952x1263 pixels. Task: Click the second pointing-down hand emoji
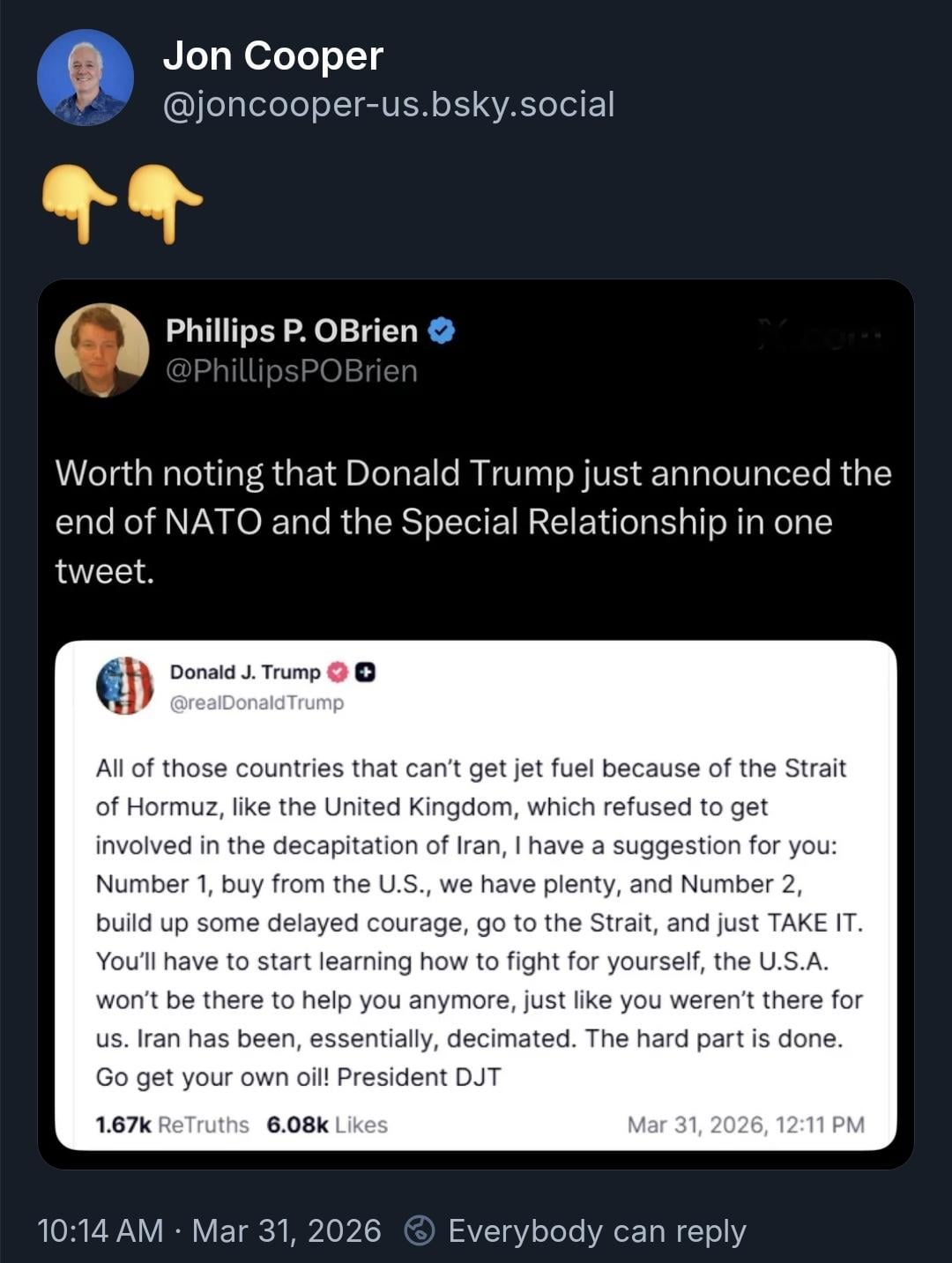pos(165,202)
